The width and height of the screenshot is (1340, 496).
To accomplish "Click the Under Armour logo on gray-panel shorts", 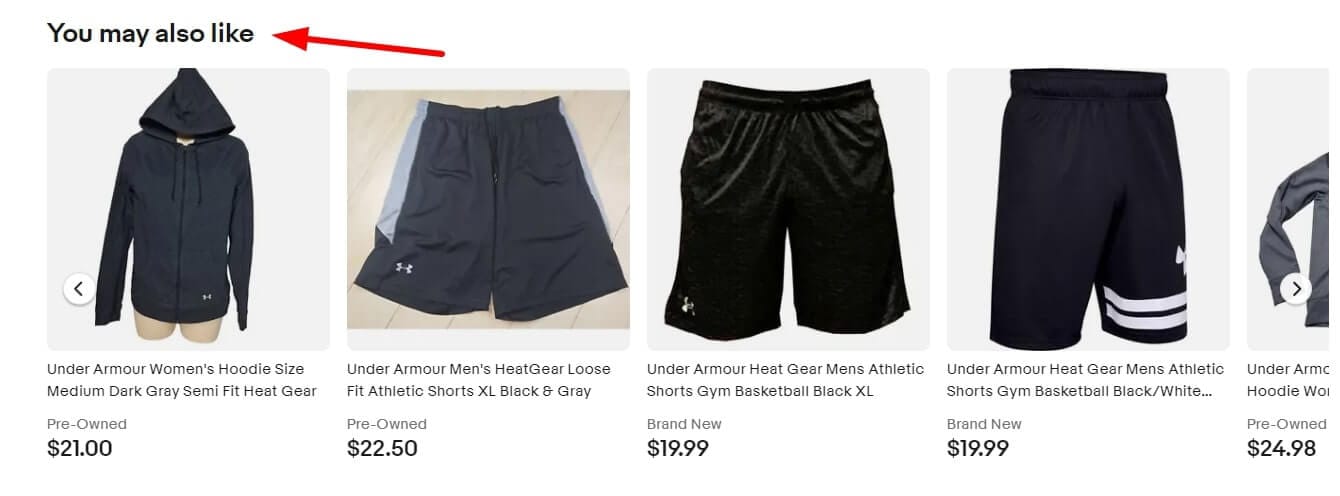I will pos(405,268).
